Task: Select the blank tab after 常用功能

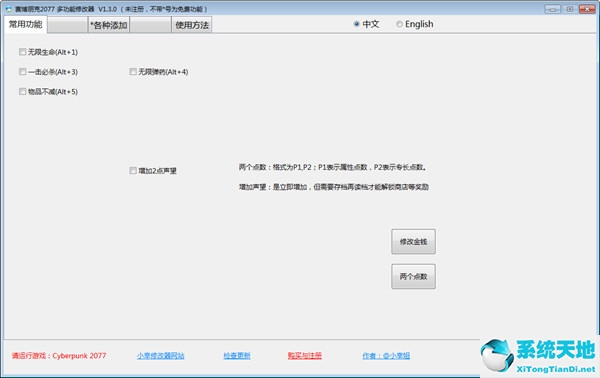Action: click(67, 25)
